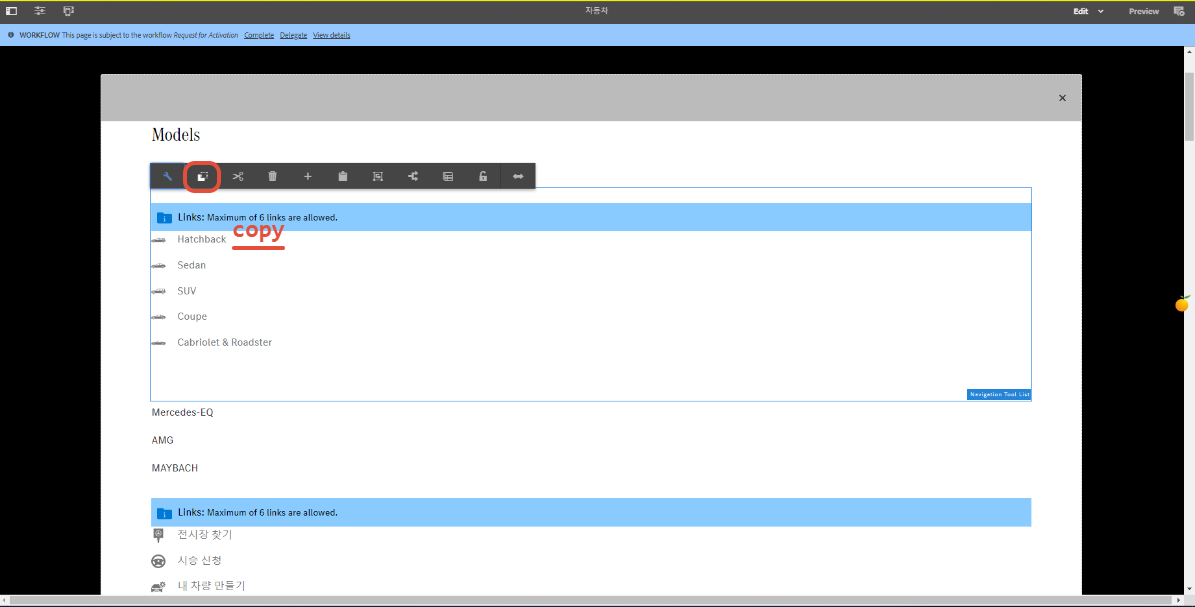
Task: Delete the component with trash icon
Action: [x=273, y=176]
